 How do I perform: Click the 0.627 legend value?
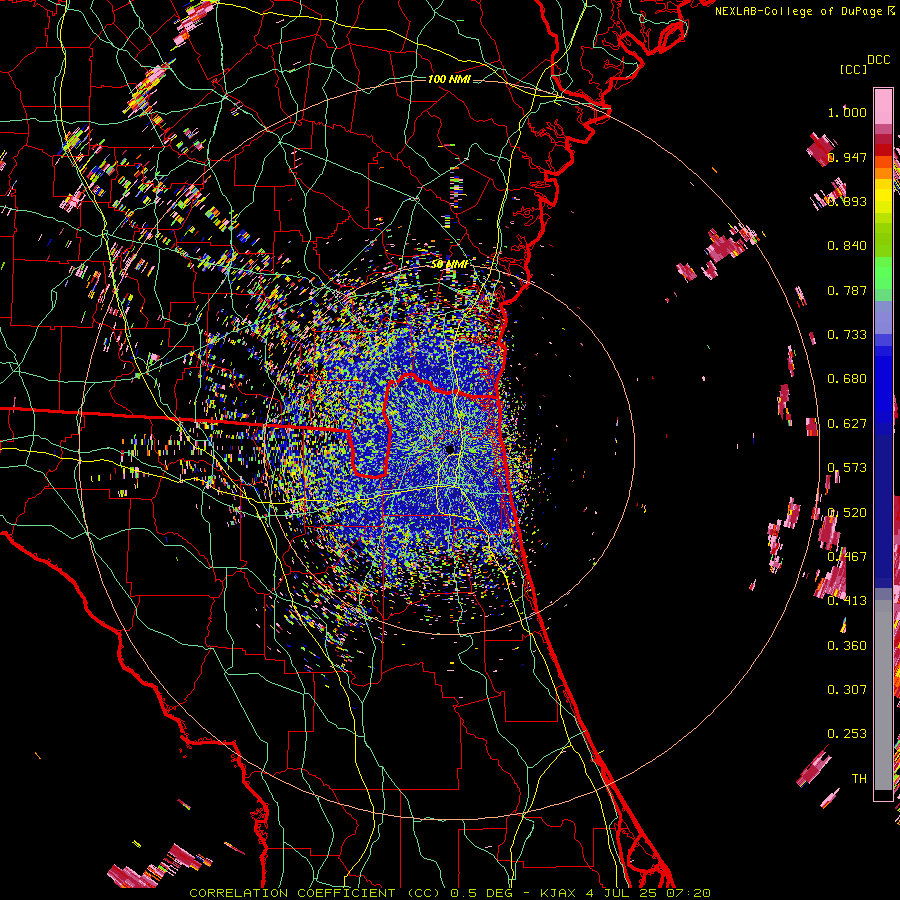tap(847, 424)
